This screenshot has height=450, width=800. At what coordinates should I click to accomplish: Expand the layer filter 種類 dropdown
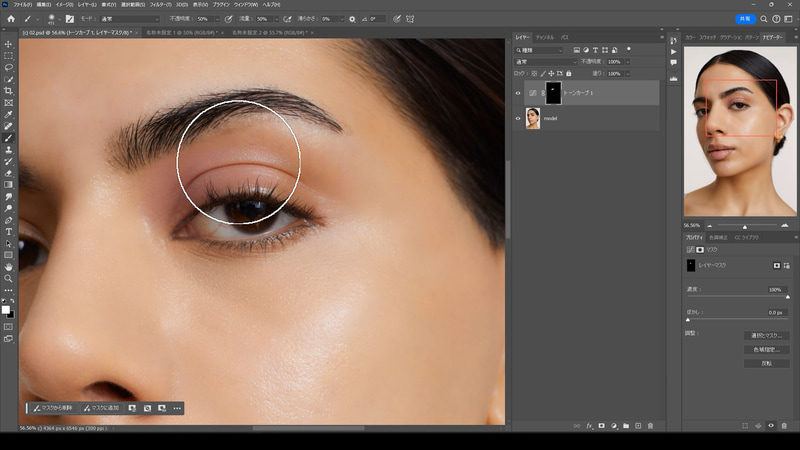tap(540, 49)
